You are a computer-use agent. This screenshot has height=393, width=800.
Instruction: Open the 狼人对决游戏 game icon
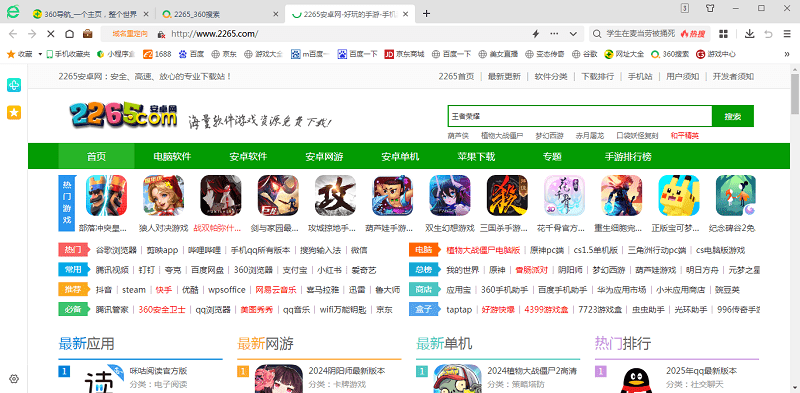pos(163,195)
